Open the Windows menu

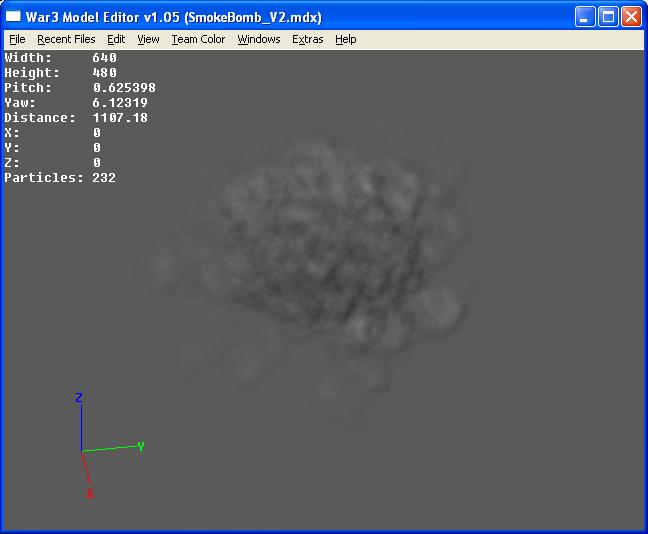pos(259,39)
